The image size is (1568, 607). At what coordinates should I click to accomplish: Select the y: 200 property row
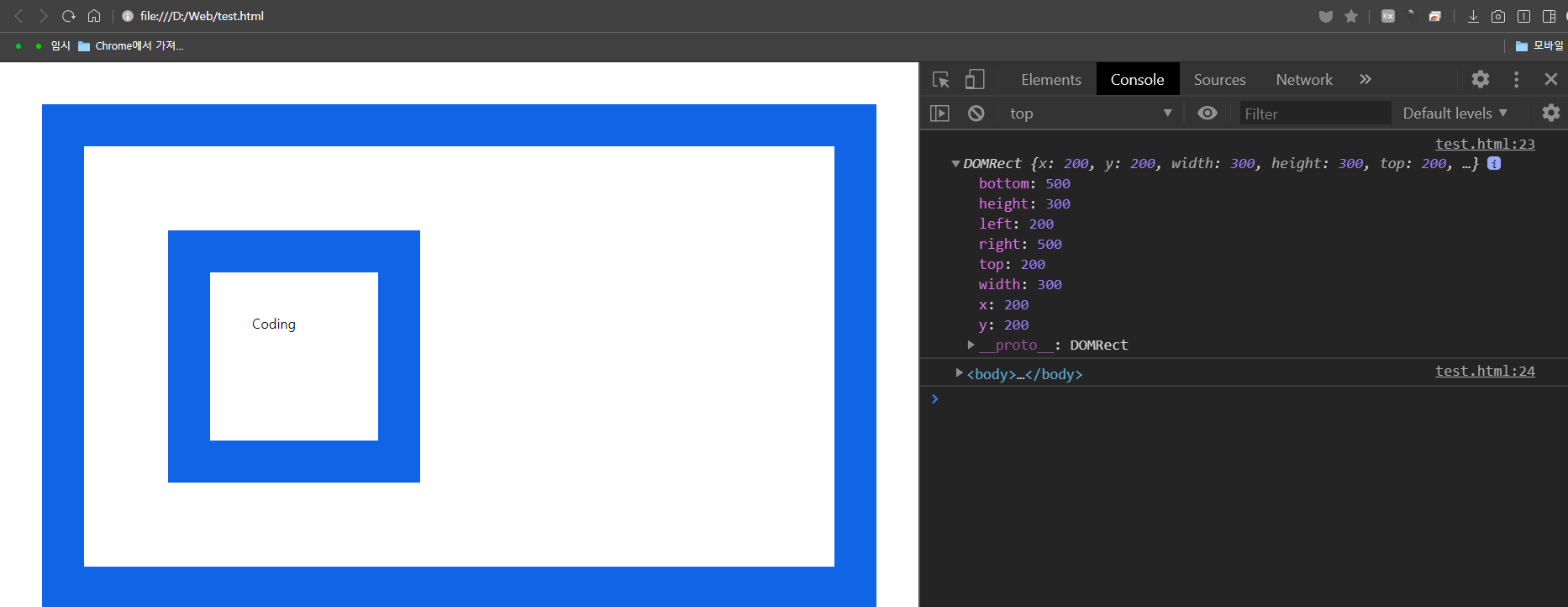point(1003,325)
